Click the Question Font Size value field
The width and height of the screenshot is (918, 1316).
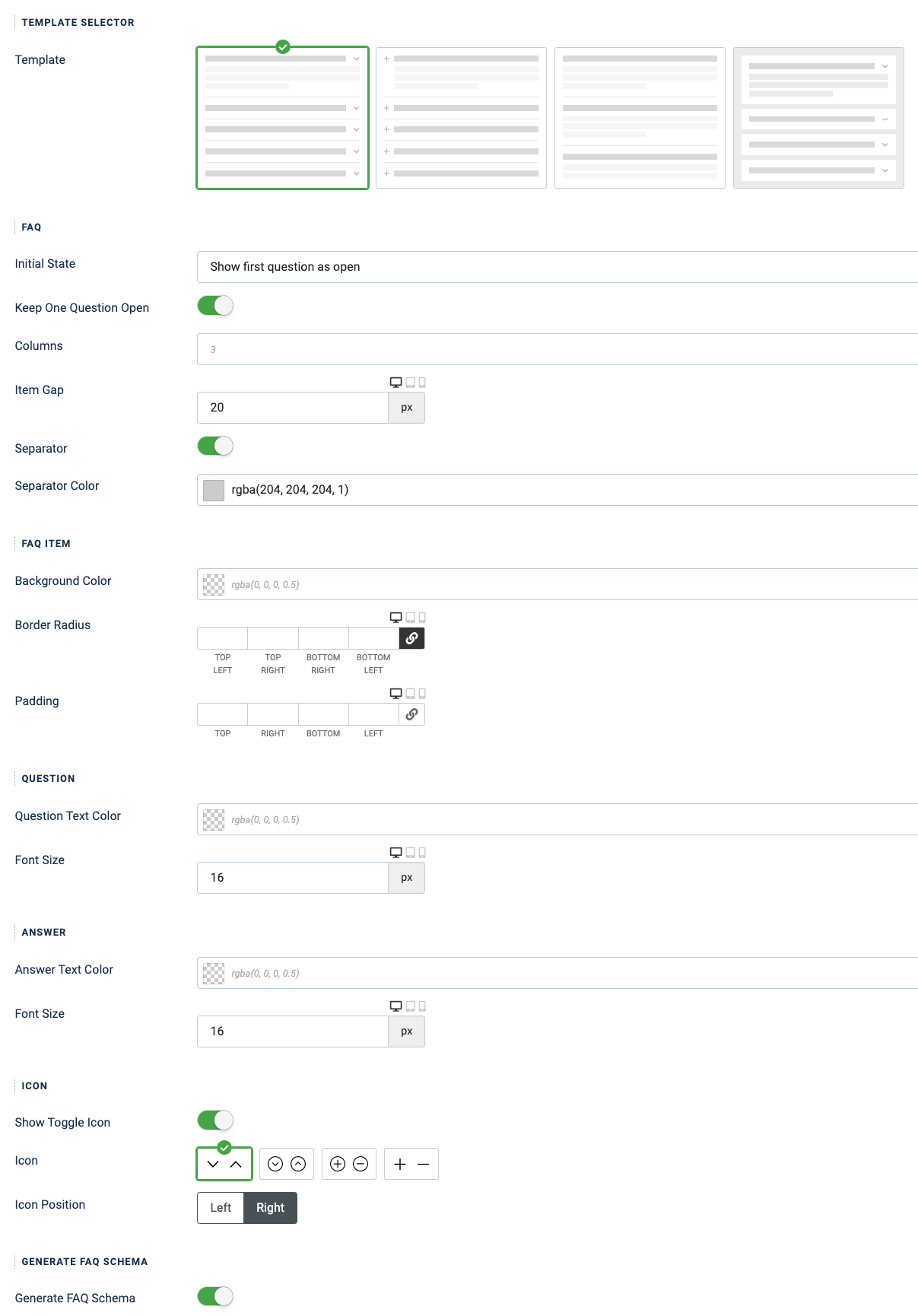[293, 878]
